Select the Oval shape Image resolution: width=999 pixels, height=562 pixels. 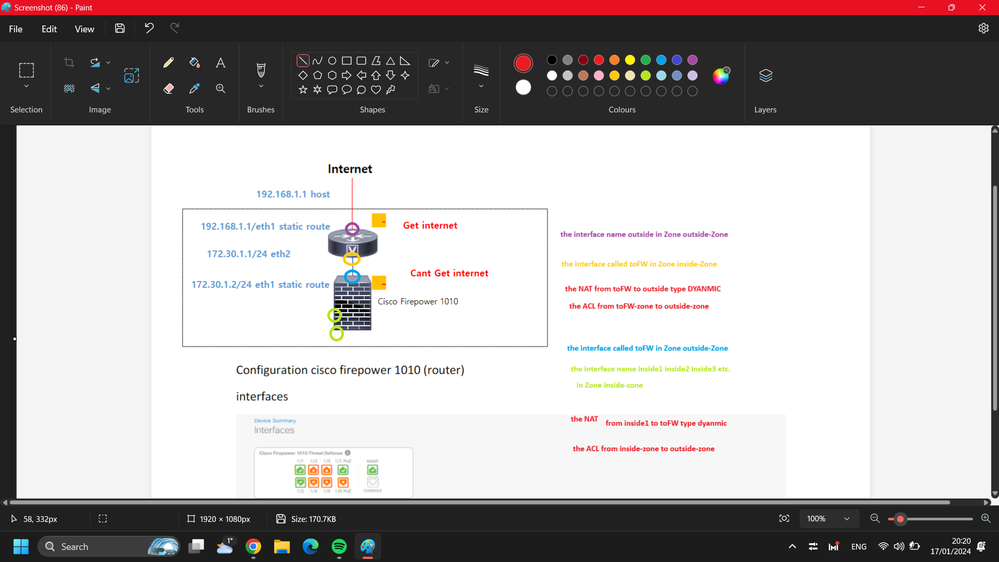332,61
